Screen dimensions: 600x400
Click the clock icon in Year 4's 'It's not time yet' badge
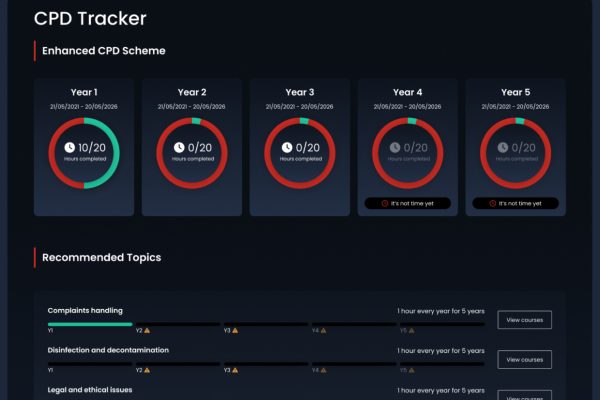(x=384, y=203)
